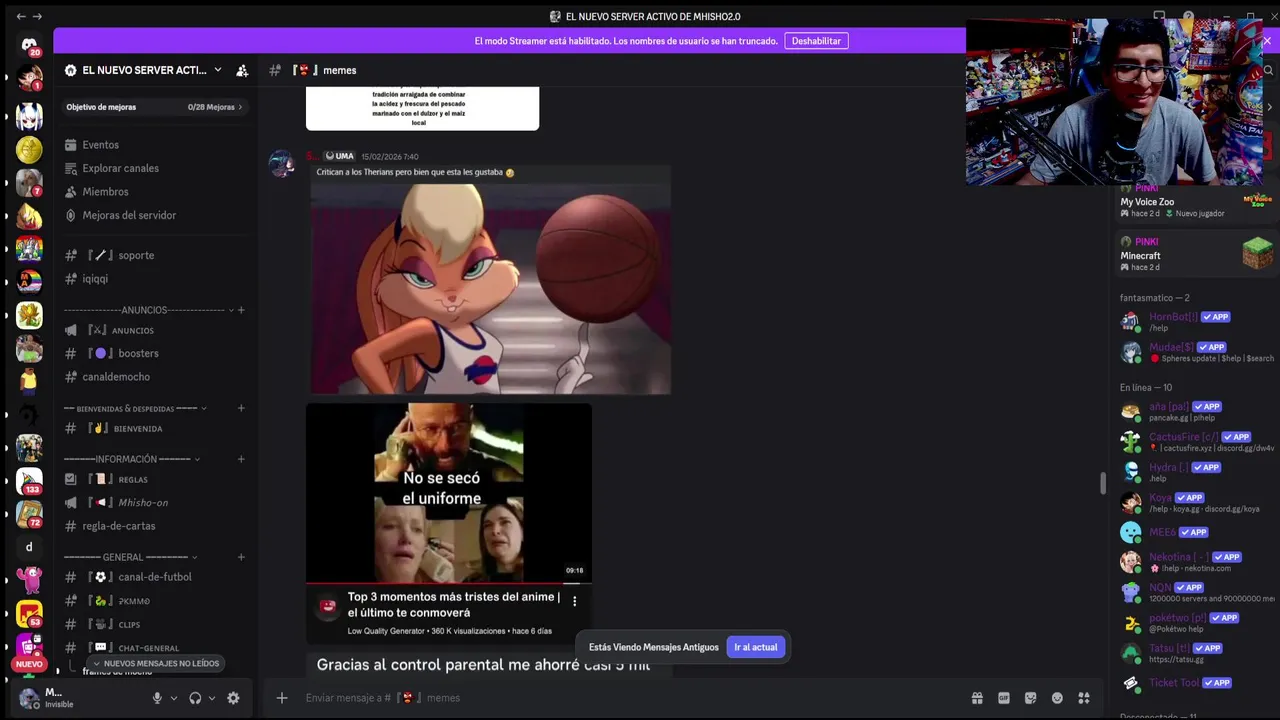Screen dimensions: 1280x720
Task: Open microphone input options arrow
Action: tap(174, 698)
